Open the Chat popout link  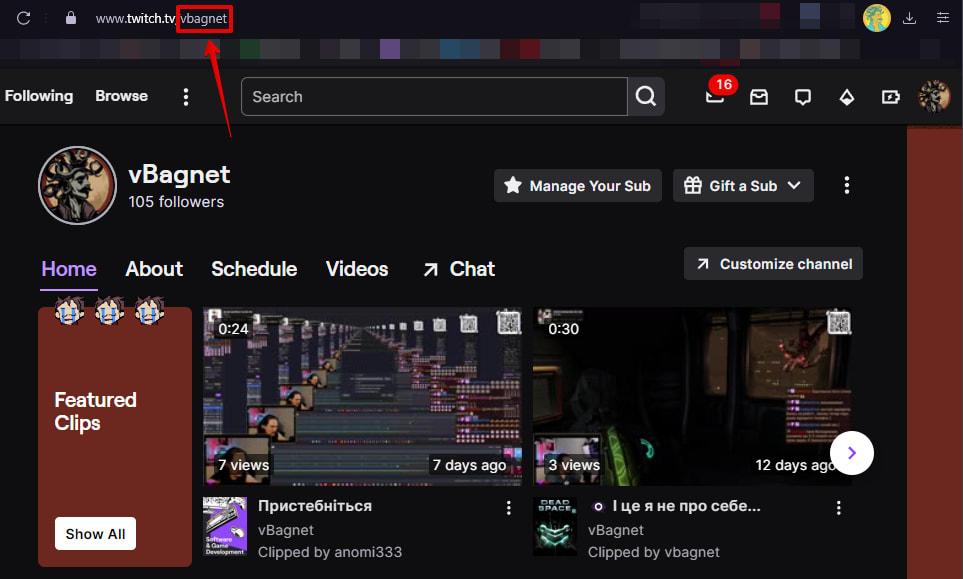coord(459,269)
